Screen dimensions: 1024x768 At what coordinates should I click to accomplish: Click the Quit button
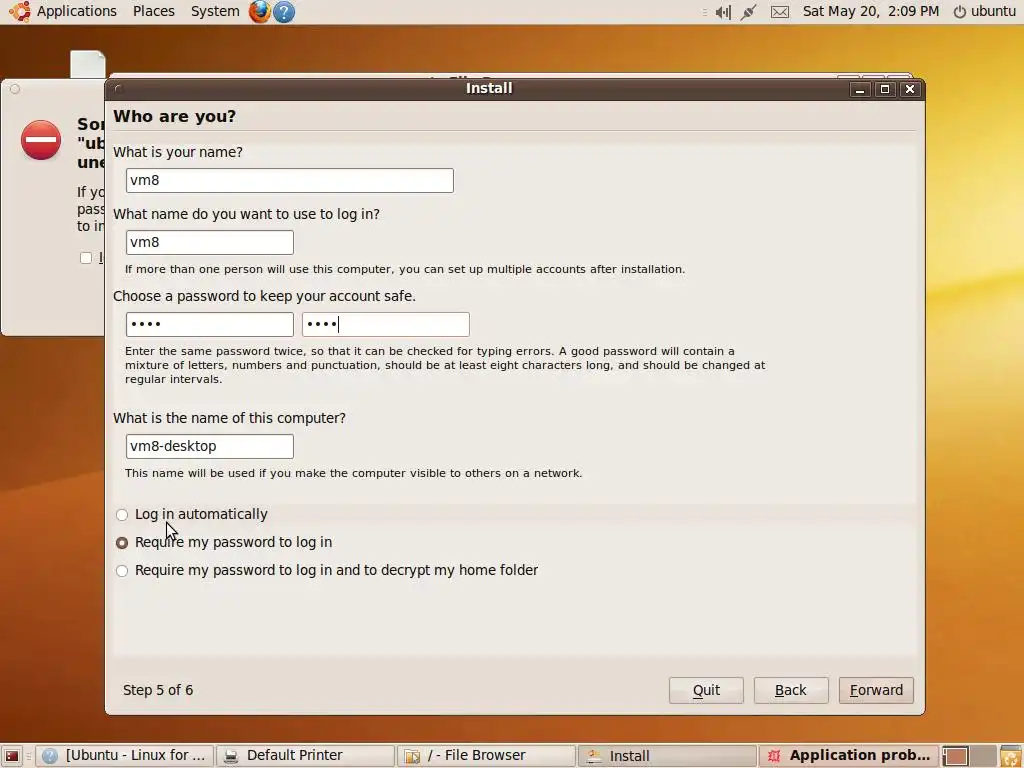(706, 690)
